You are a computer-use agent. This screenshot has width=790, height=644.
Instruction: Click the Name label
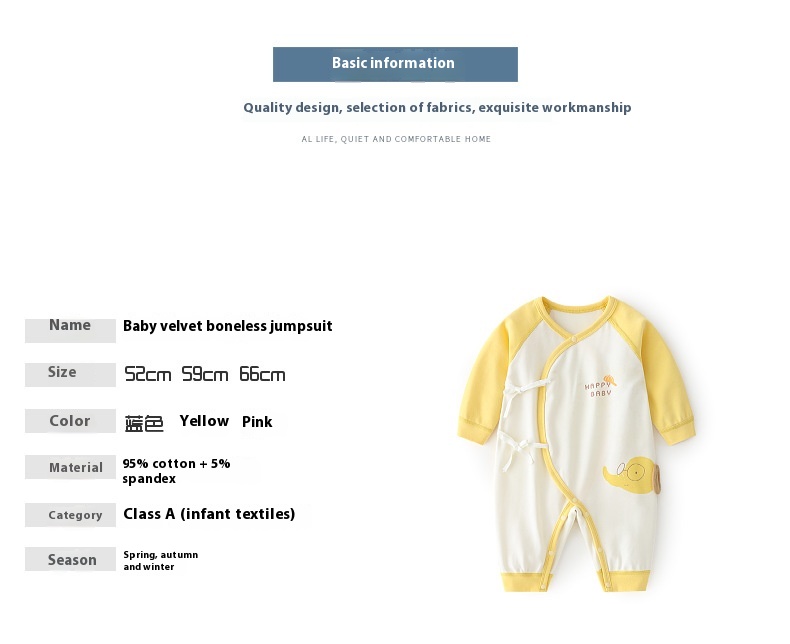coord(70,326)
